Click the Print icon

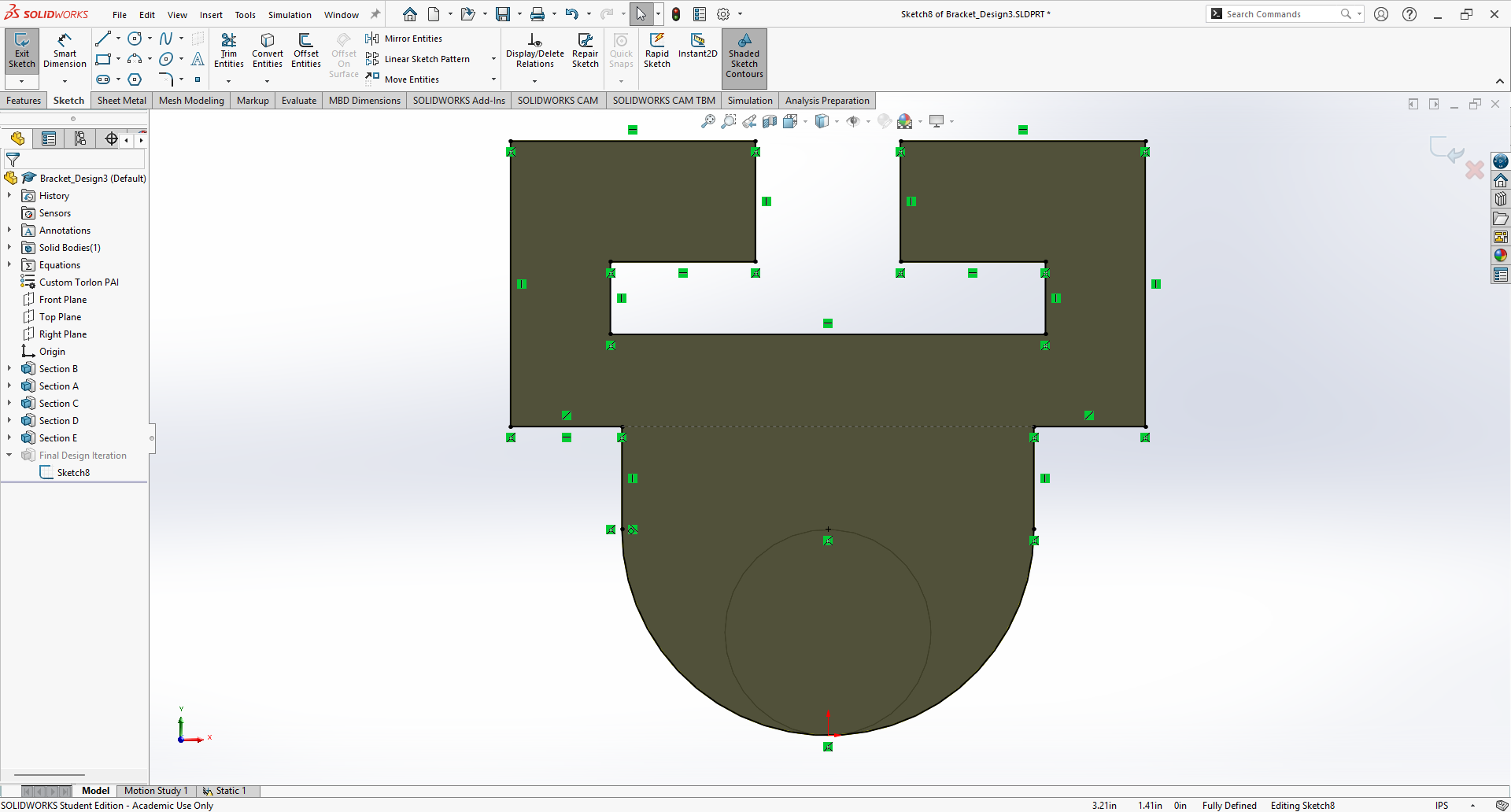[538, 14]
